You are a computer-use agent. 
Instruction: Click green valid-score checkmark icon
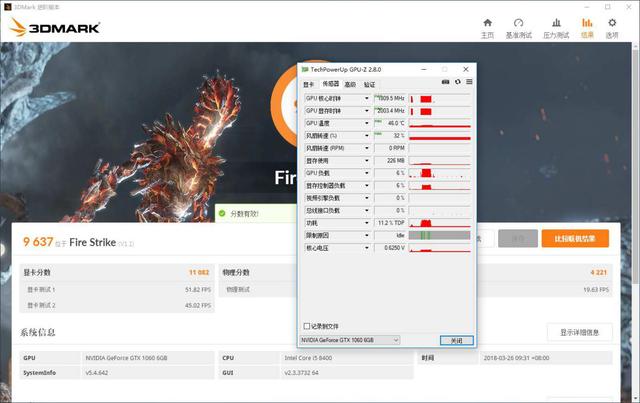[x=222, y=213]
